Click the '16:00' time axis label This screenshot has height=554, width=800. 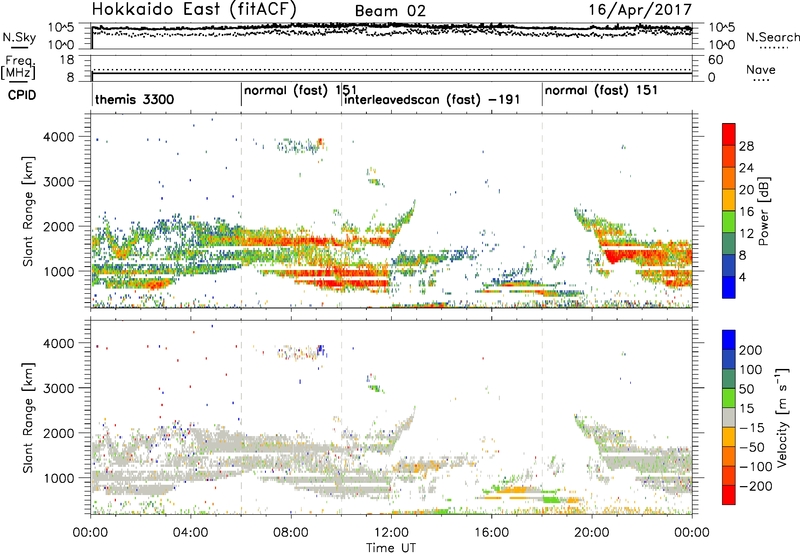coord(491,533)
